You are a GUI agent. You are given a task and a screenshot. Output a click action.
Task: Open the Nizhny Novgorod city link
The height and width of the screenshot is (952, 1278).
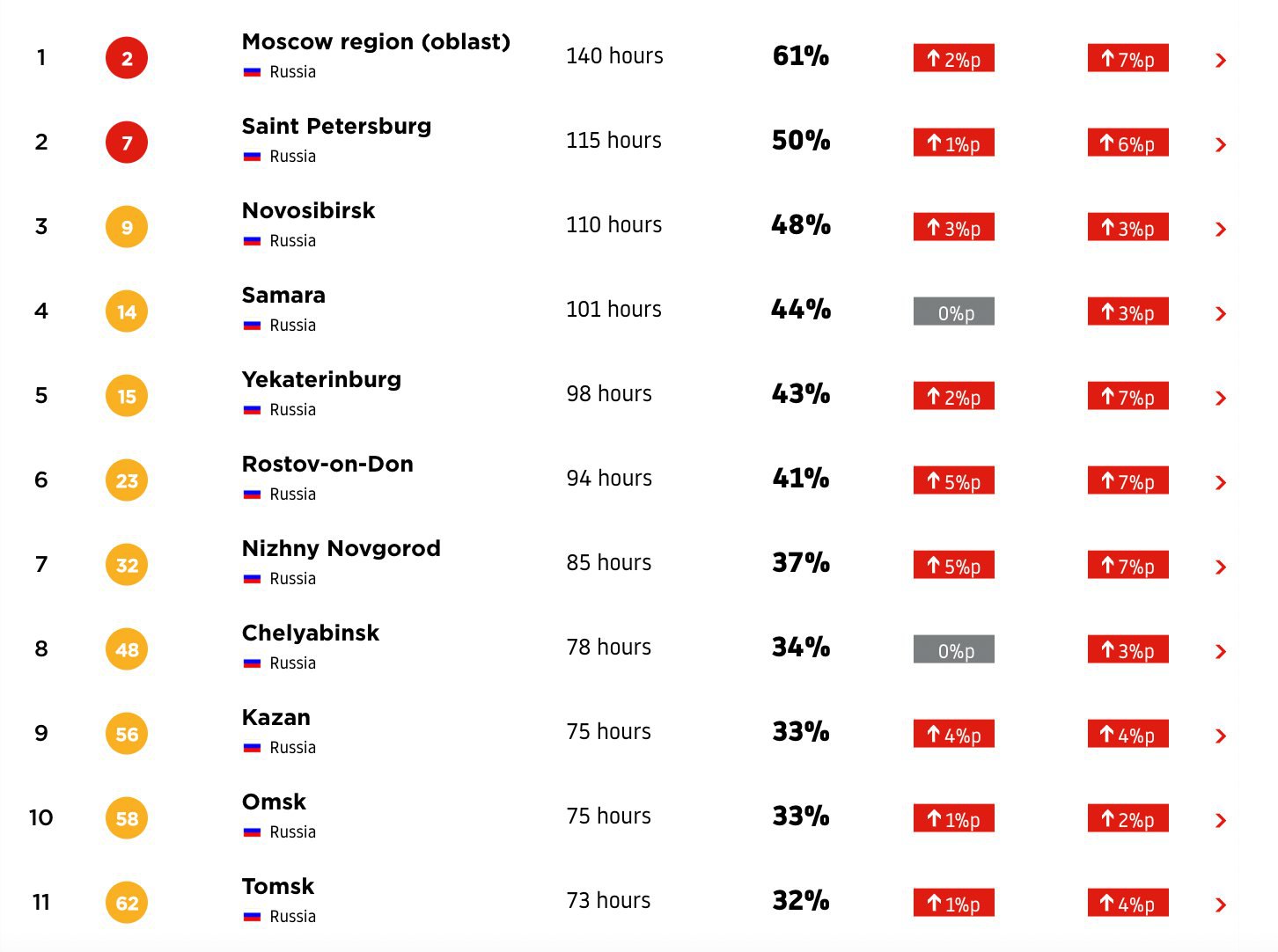341,548
